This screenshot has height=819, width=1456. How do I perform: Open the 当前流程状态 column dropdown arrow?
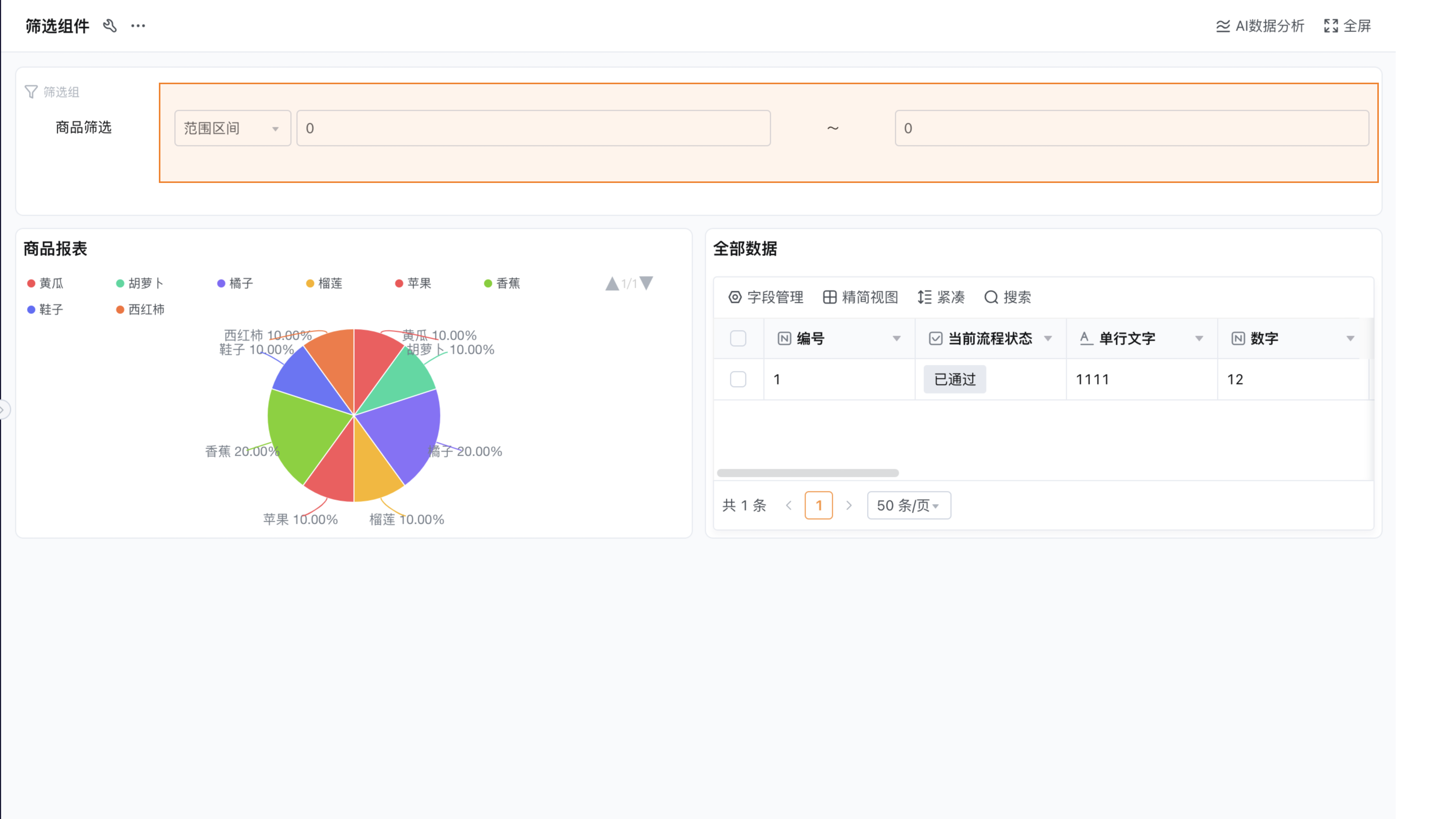pyautogui.click(x=1048, y=339)
